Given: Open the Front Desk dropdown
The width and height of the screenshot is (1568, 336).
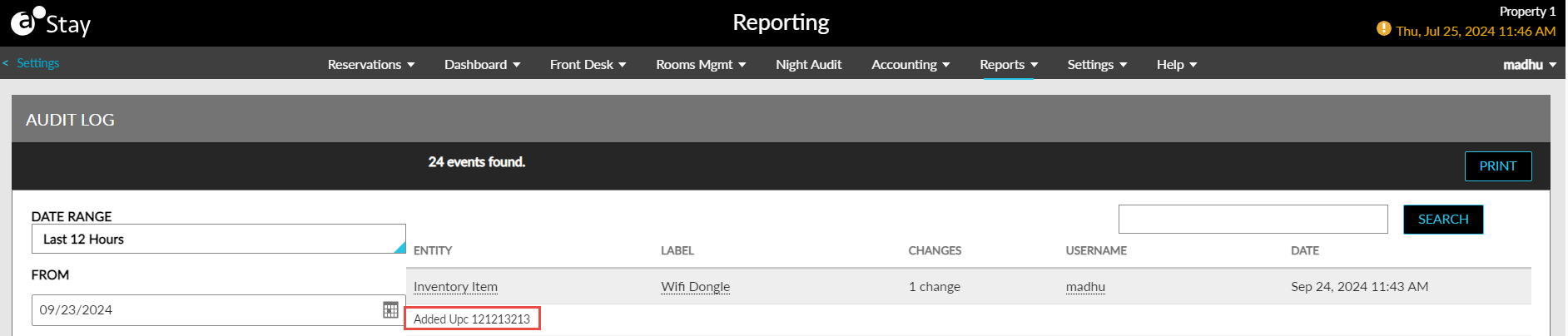Looking at the screenshot, I should (x=588, y=64).
